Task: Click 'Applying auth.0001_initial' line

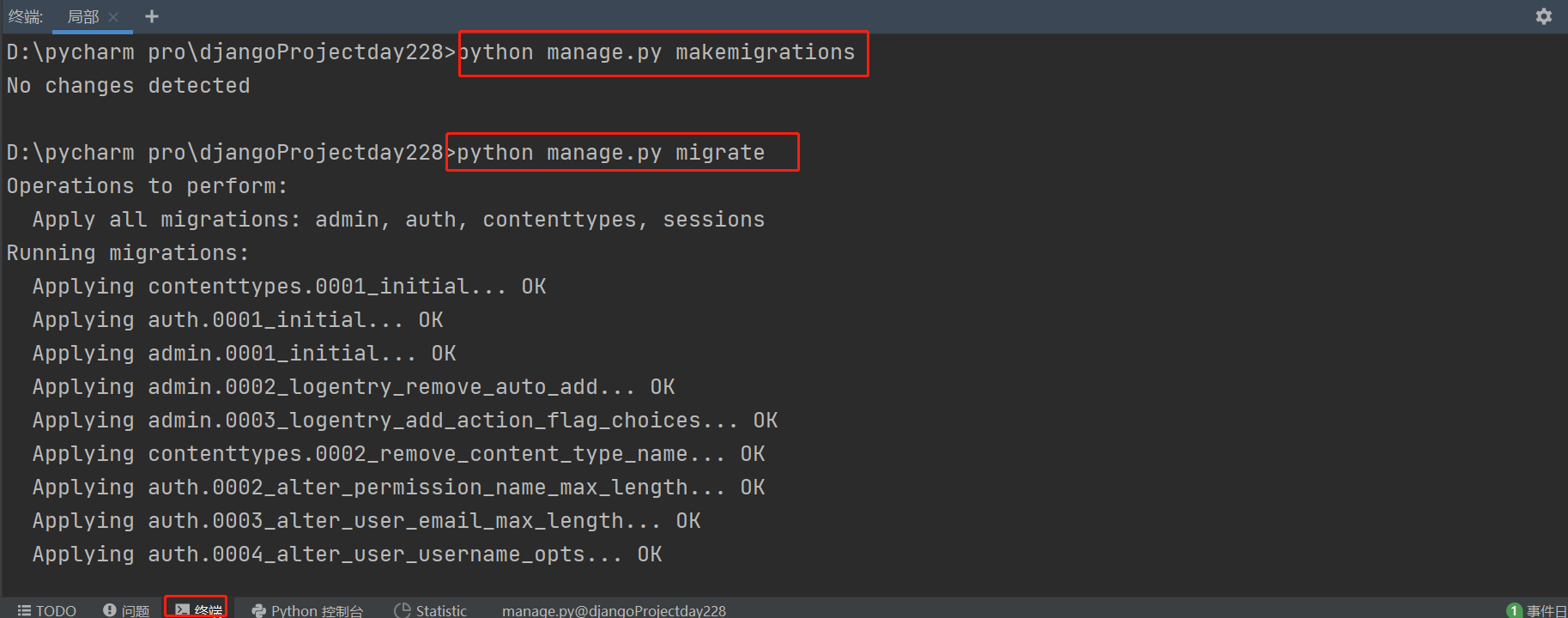Action: [238, 320]
